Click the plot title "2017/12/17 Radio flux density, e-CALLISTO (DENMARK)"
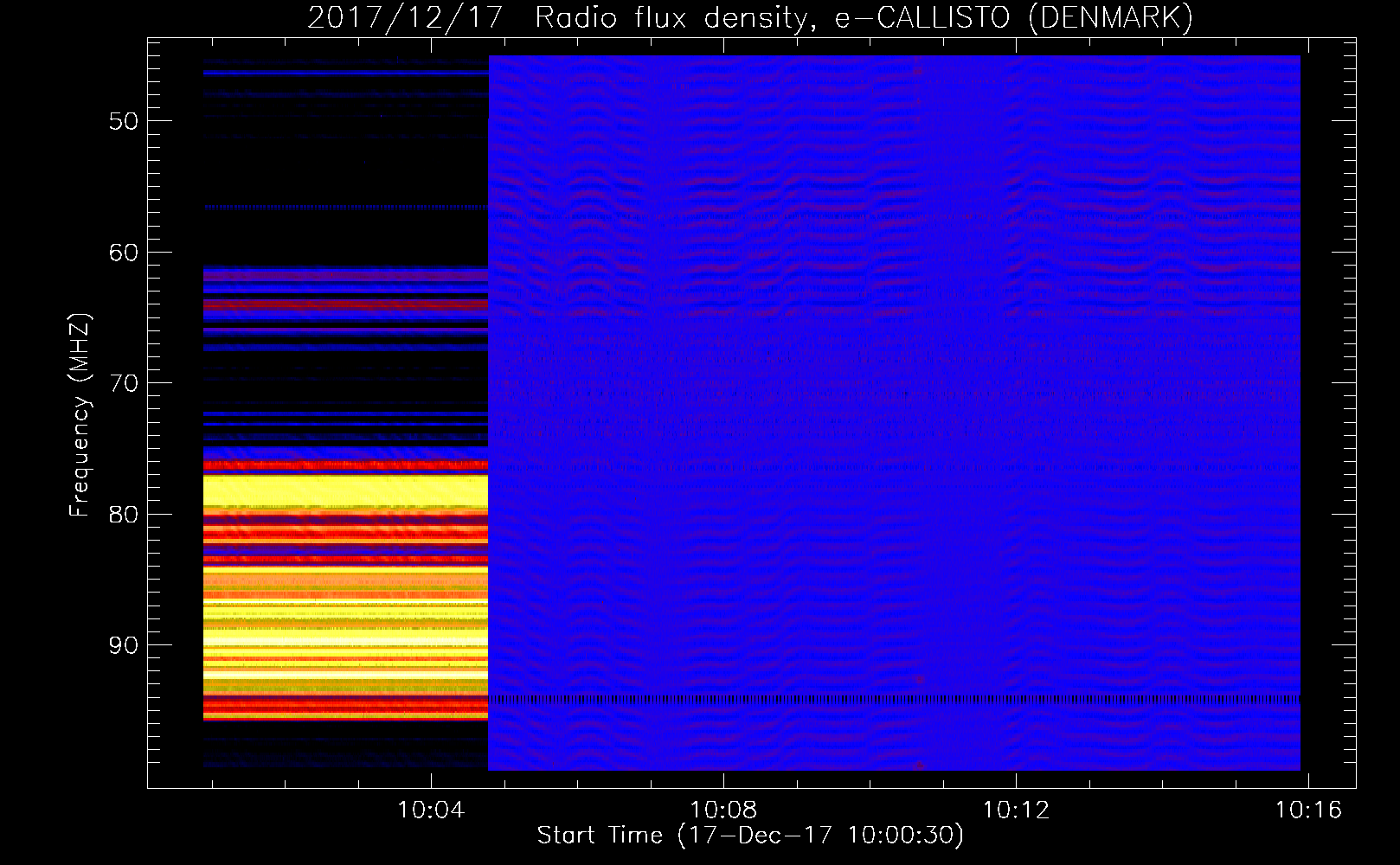The width and height of the screenshot is (1400, 865). 750,17
